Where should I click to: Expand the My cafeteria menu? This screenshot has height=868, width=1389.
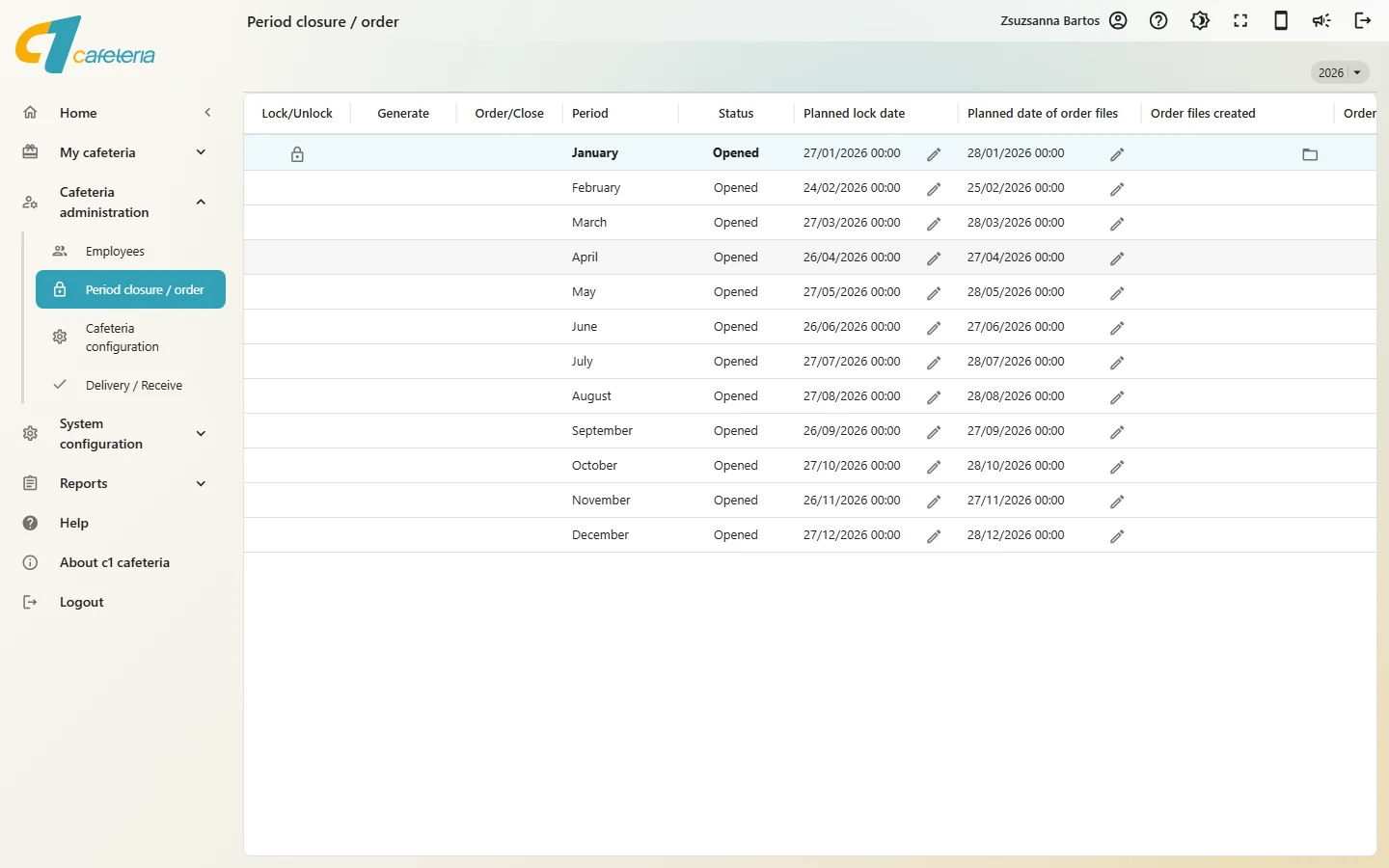(201, 152)
